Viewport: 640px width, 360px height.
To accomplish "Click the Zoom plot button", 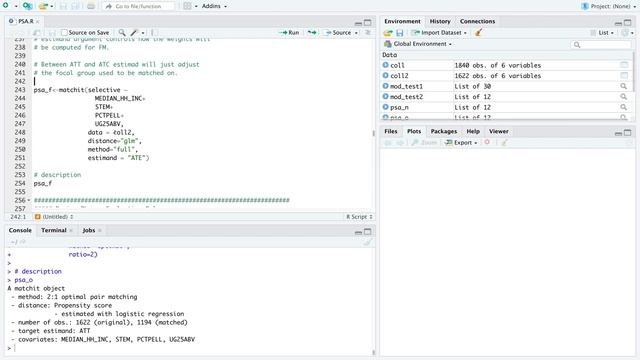I will (x=424, y=142).
